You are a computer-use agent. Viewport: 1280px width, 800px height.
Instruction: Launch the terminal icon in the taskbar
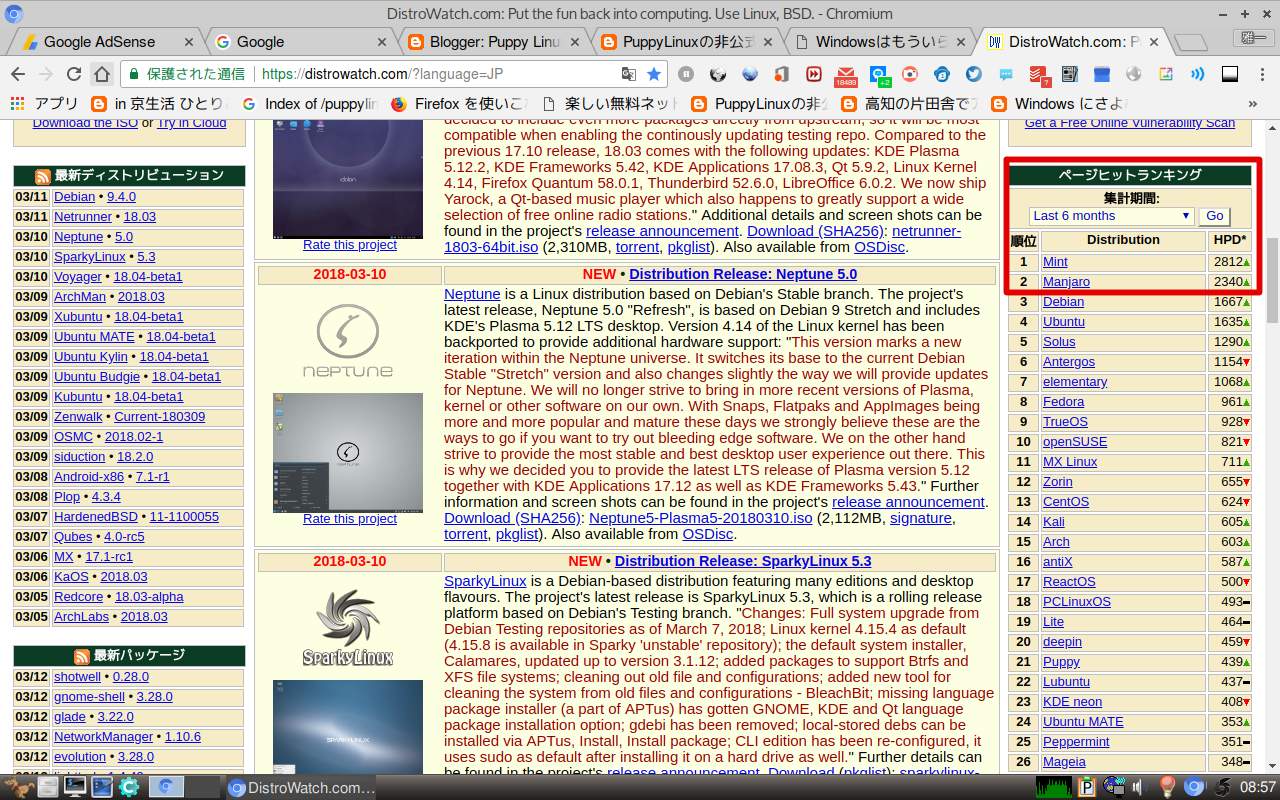(74, 787)
